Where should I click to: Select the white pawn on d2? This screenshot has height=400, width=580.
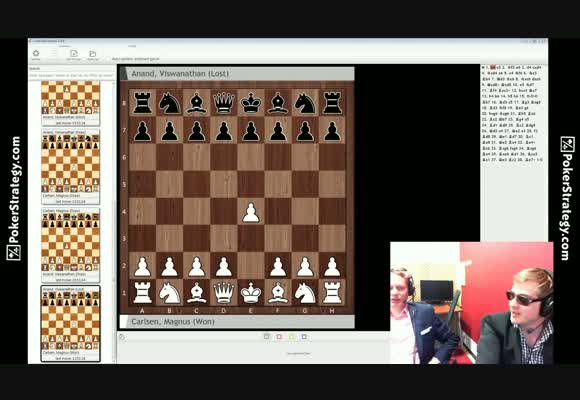click(224, 266)
